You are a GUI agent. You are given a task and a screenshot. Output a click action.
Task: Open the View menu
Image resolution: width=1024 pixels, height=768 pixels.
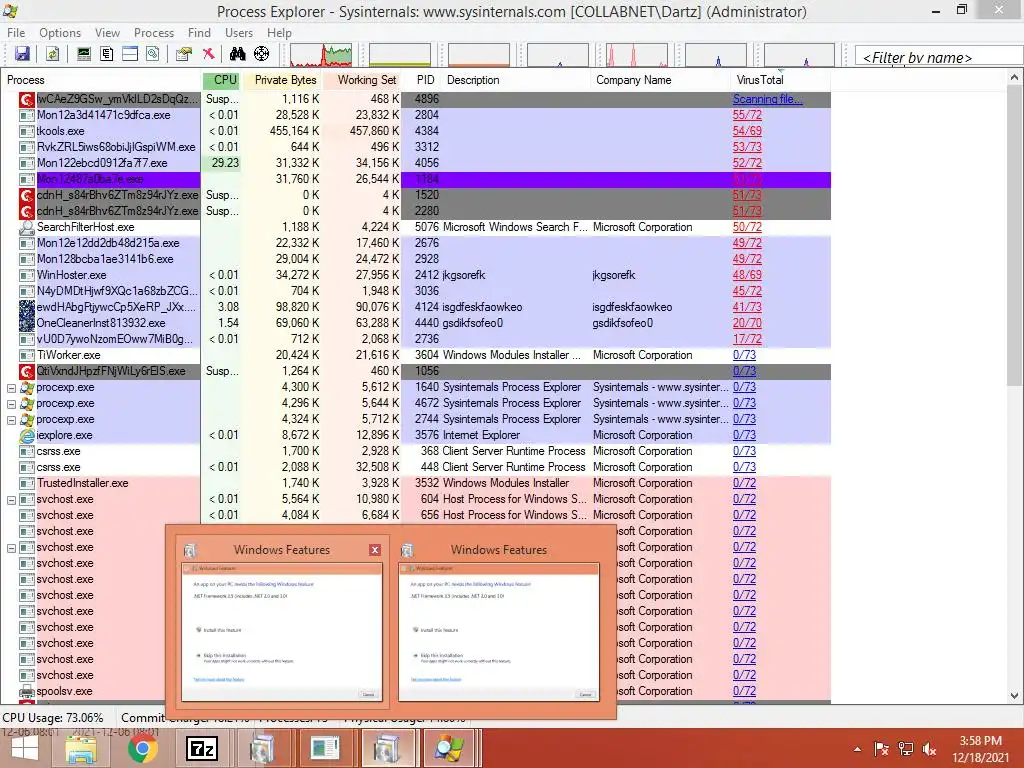tap(107, 33)
